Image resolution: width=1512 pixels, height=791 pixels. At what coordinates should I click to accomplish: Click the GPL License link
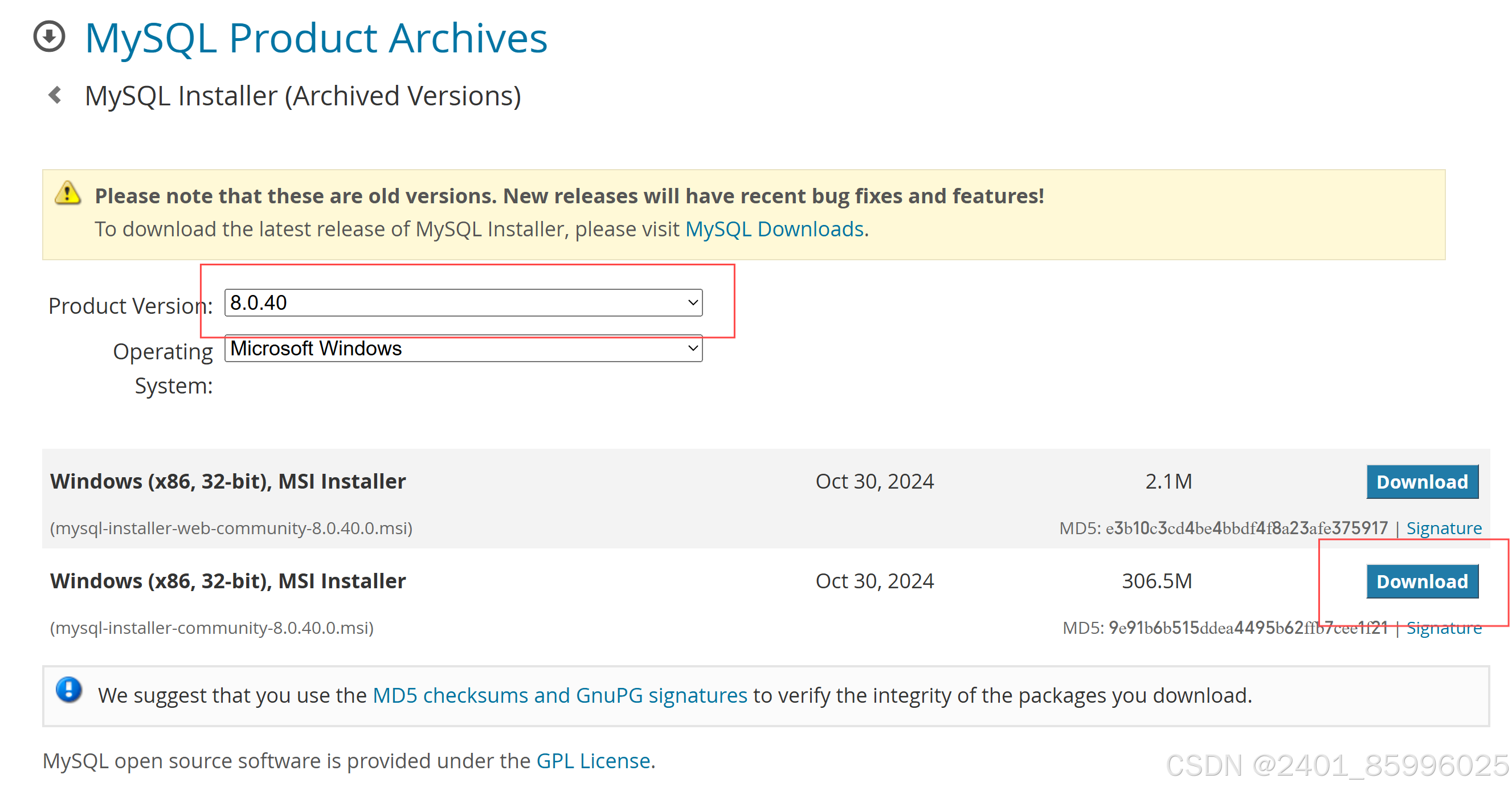click(x=595, y=760)
